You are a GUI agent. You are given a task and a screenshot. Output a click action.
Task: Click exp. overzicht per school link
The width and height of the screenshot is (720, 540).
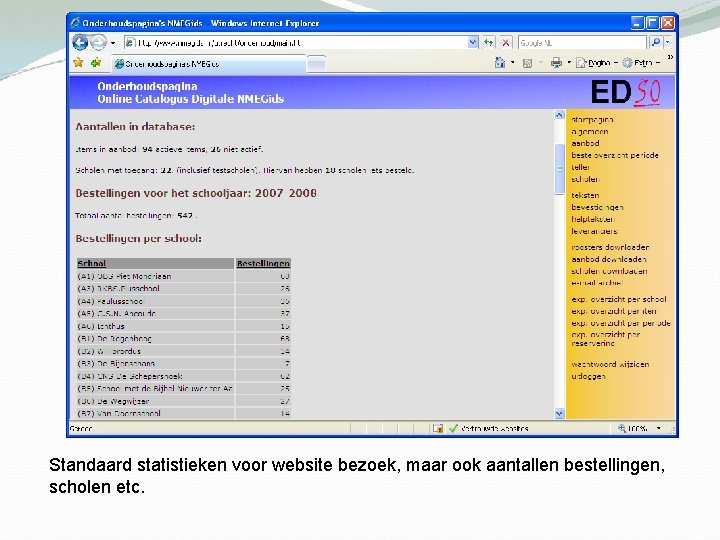(x=619, y=299)
